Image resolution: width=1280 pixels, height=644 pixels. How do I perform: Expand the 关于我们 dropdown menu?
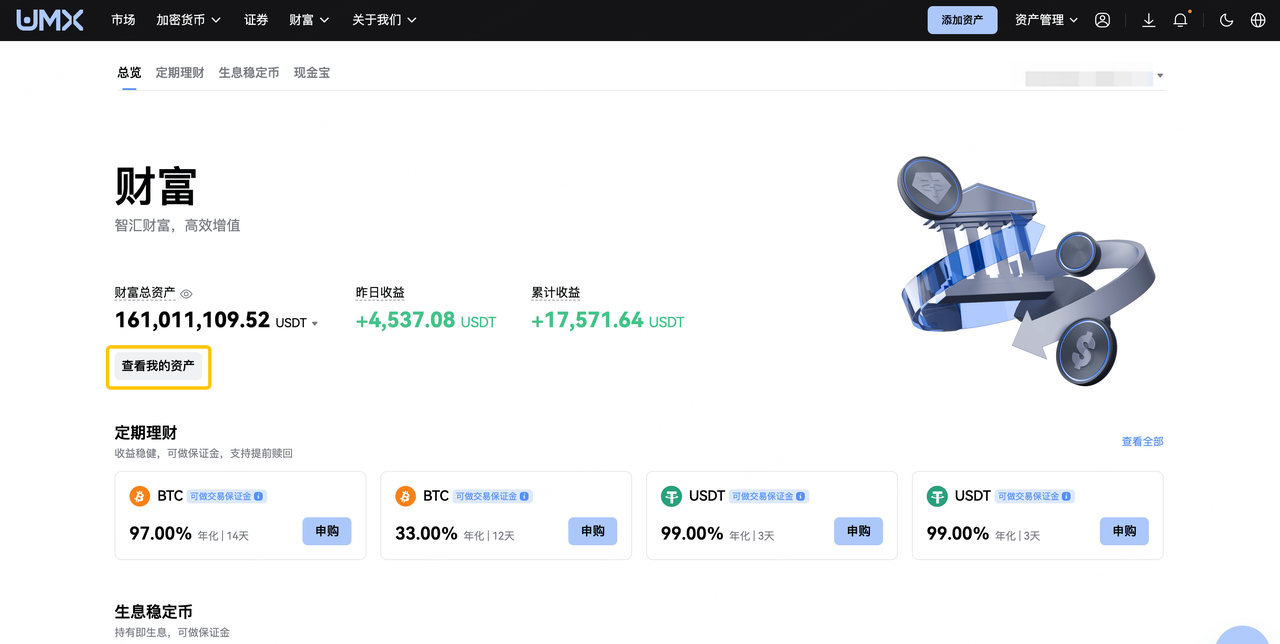(x=385, y=20)
